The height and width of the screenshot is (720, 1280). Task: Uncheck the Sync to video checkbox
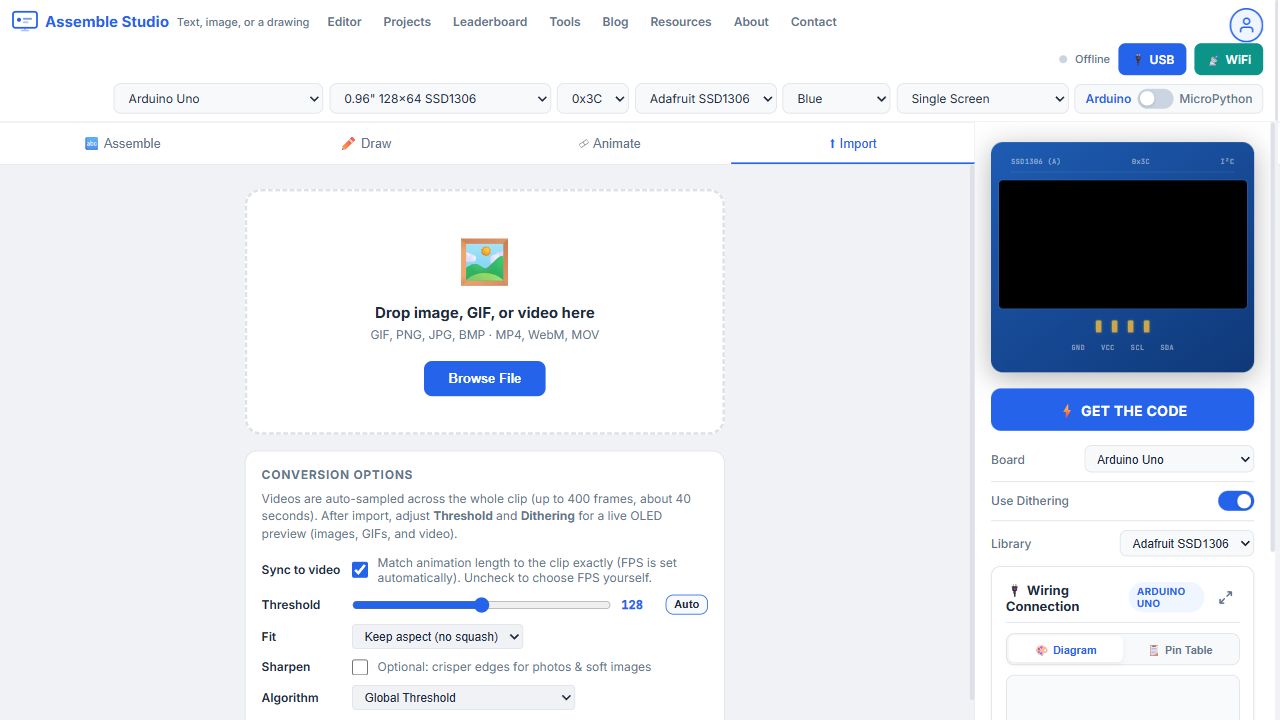click(x=360, y=570)
